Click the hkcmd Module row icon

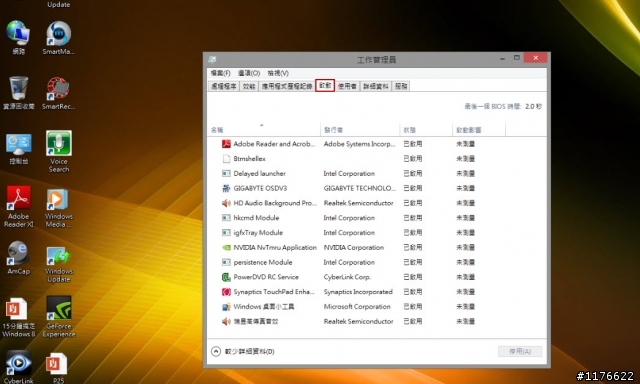[226, 218]
